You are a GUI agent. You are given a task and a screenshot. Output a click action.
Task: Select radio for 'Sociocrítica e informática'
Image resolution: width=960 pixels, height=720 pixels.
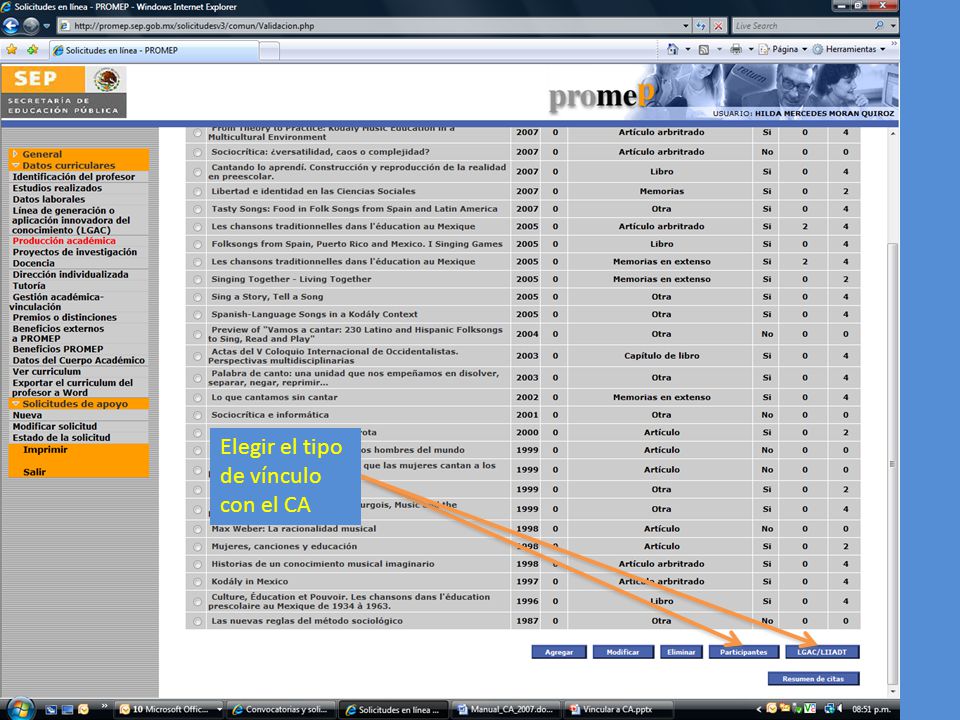(x=197, y=416)
